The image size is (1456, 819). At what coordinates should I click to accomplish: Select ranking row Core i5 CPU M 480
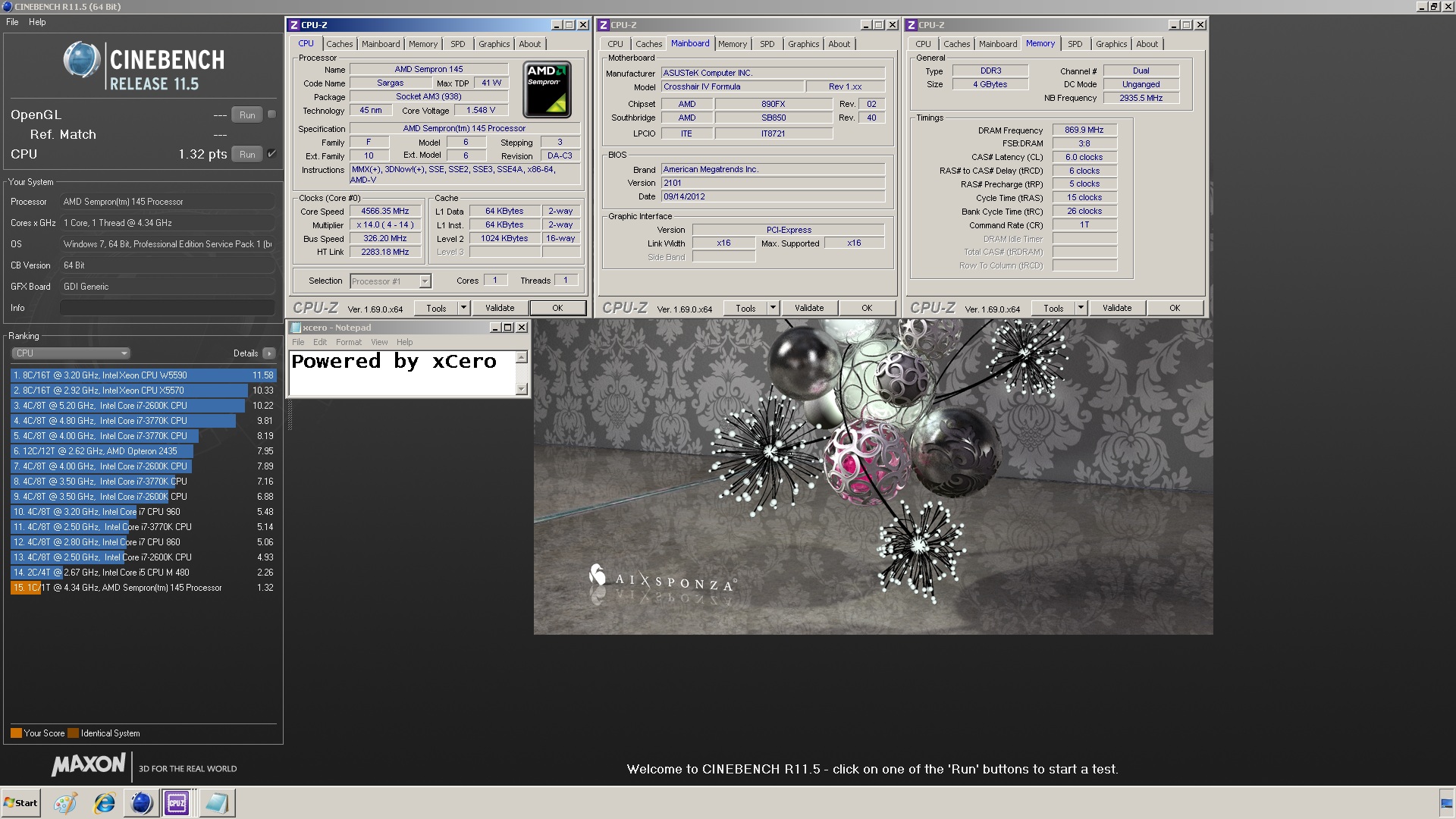(x=143, y=573)
